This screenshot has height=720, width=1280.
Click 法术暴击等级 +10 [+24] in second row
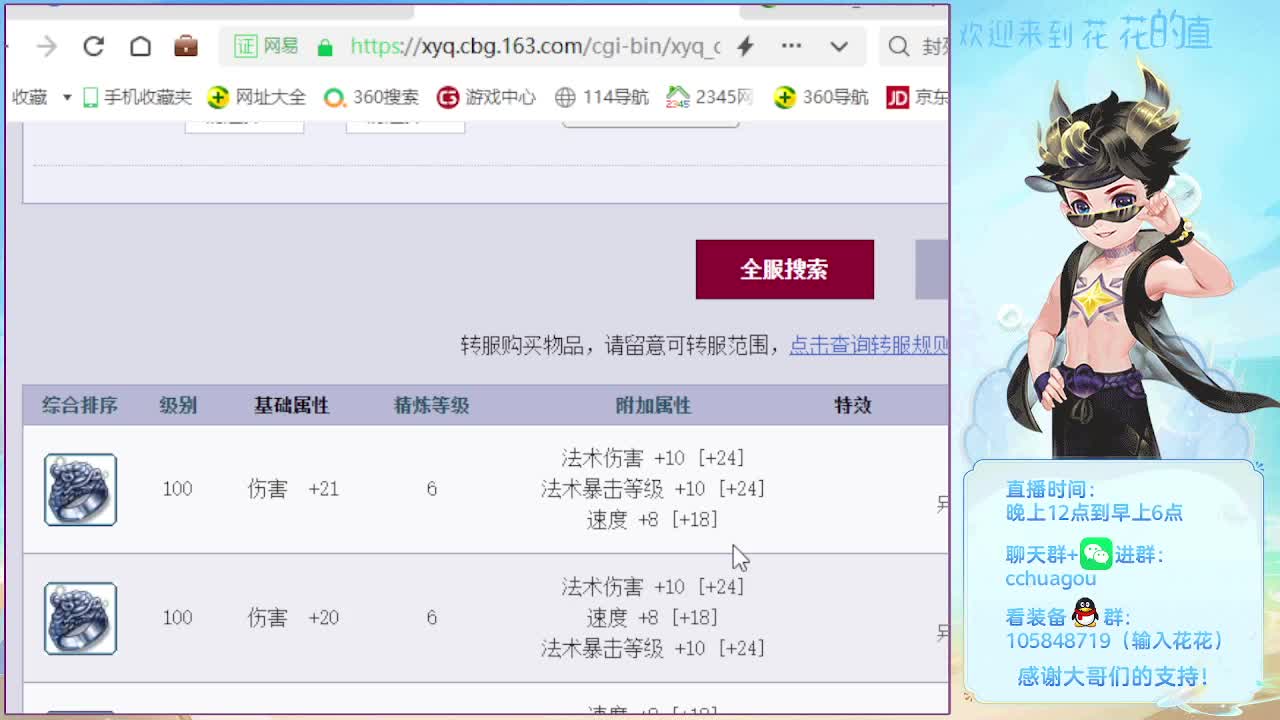click(653, 649)
